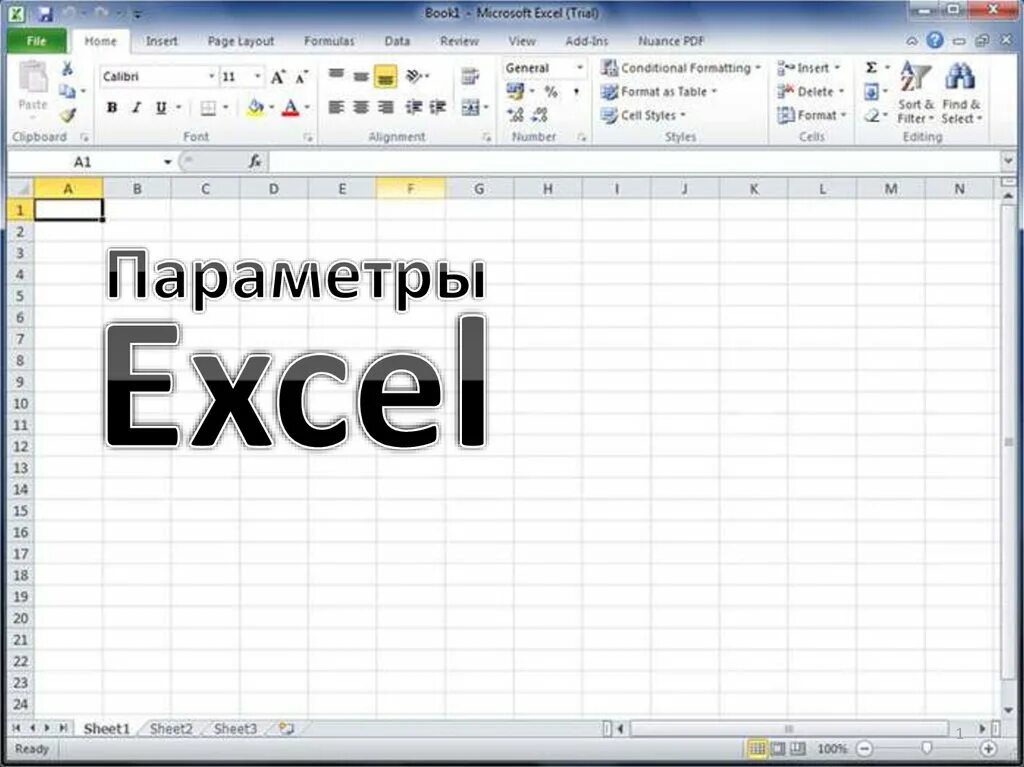Viewport: 1024px width, 767px height.
Task: Select the Format Painter brush
Action: pyautogui.click(x=67, y=114)
